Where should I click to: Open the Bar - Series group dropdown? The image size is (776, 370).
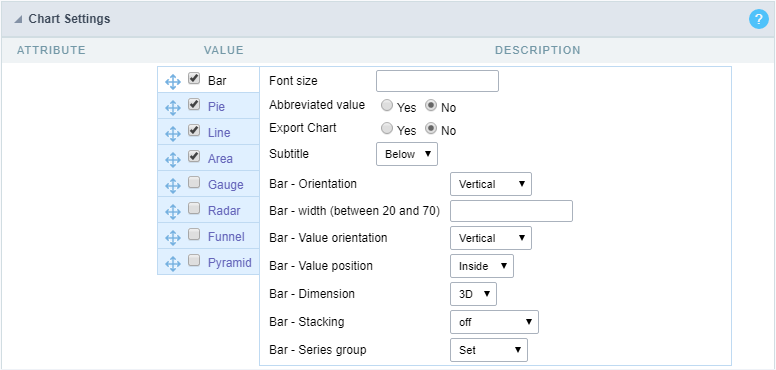[x=489, y=350]
